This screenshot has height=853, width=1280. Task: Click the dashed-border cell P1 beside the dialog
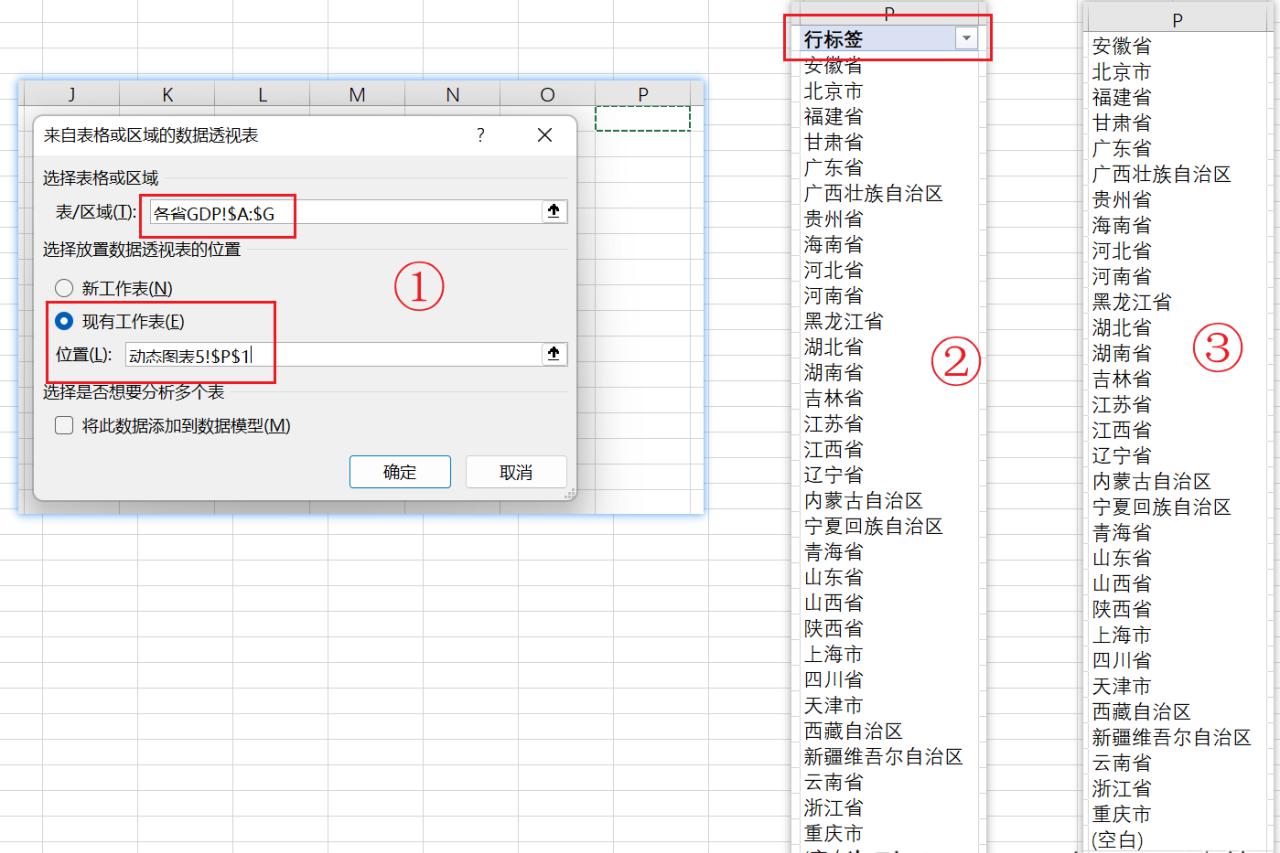point(643,118)
